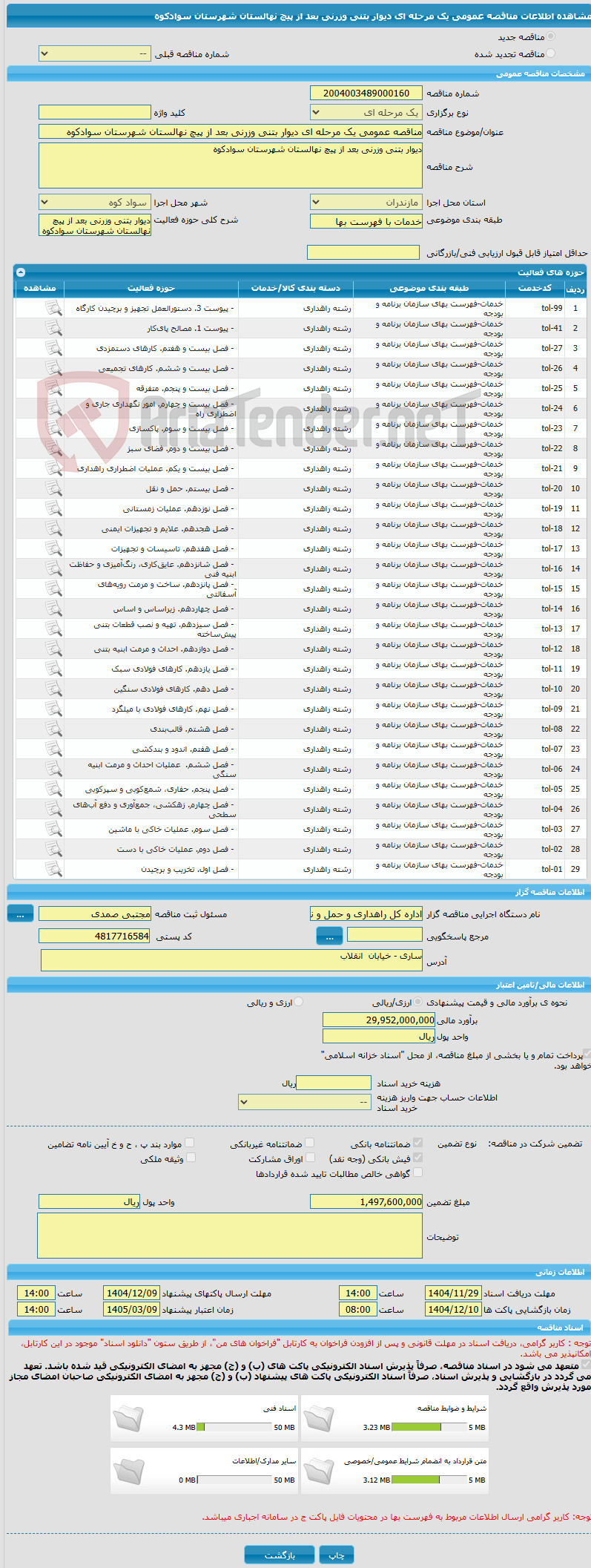The image size is (591, 1568).
Task: Click the مشاهده column header
Action: click(x=40, y=288)
